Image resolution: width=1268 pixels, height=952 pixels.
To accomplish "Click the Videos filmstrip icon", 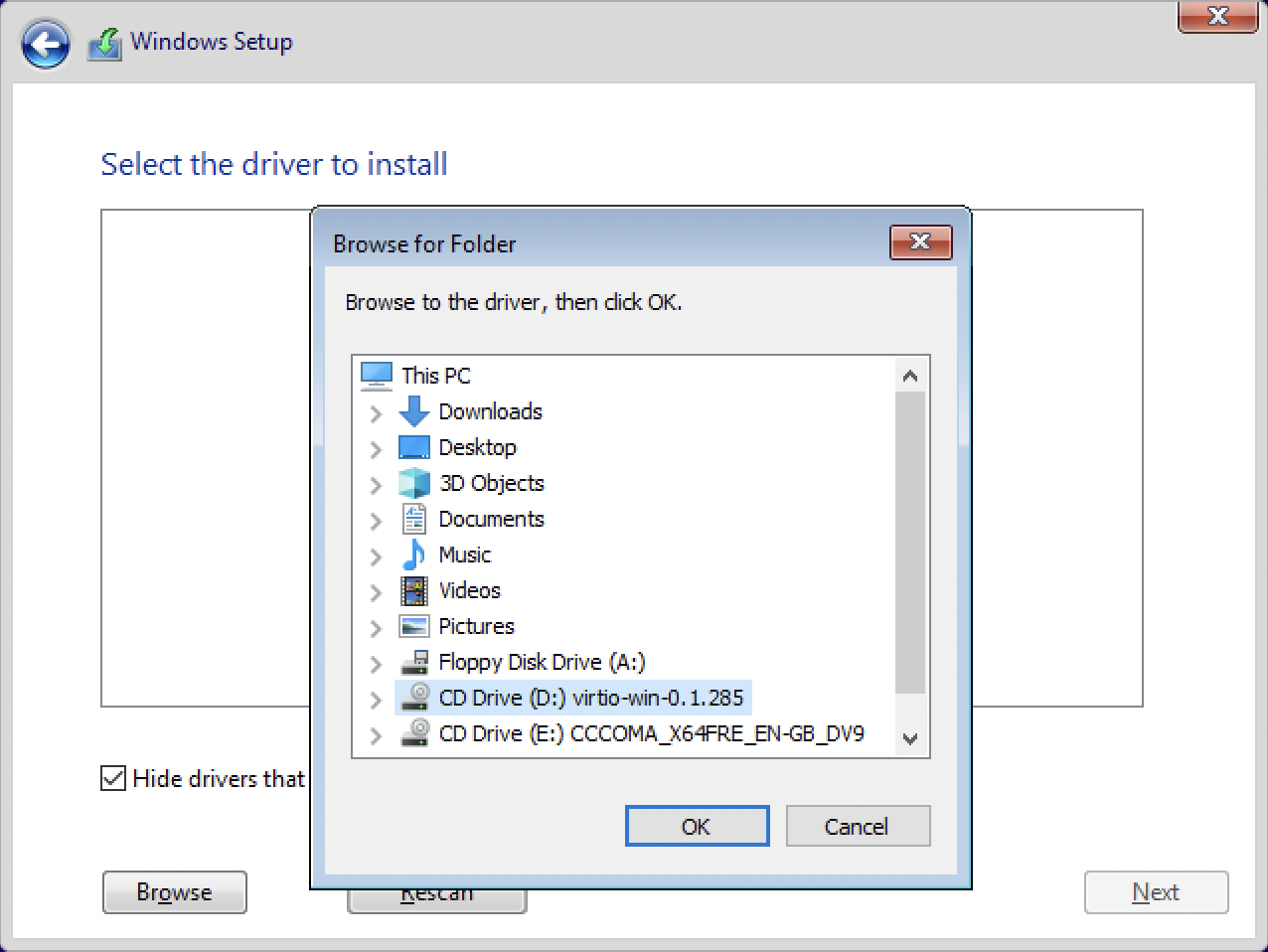I will 414,590.
